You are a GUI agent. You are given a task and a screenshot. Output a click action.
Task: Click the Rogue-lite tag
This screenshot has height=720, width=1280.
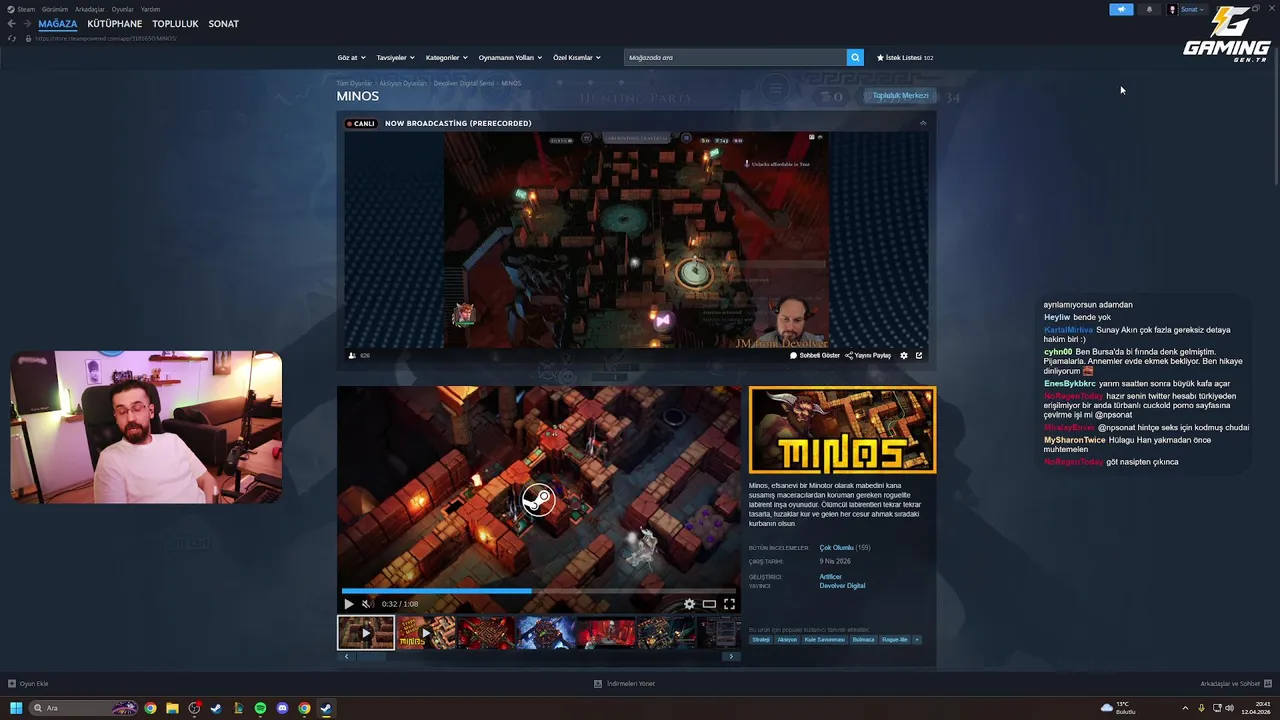[x=895, y=640]
